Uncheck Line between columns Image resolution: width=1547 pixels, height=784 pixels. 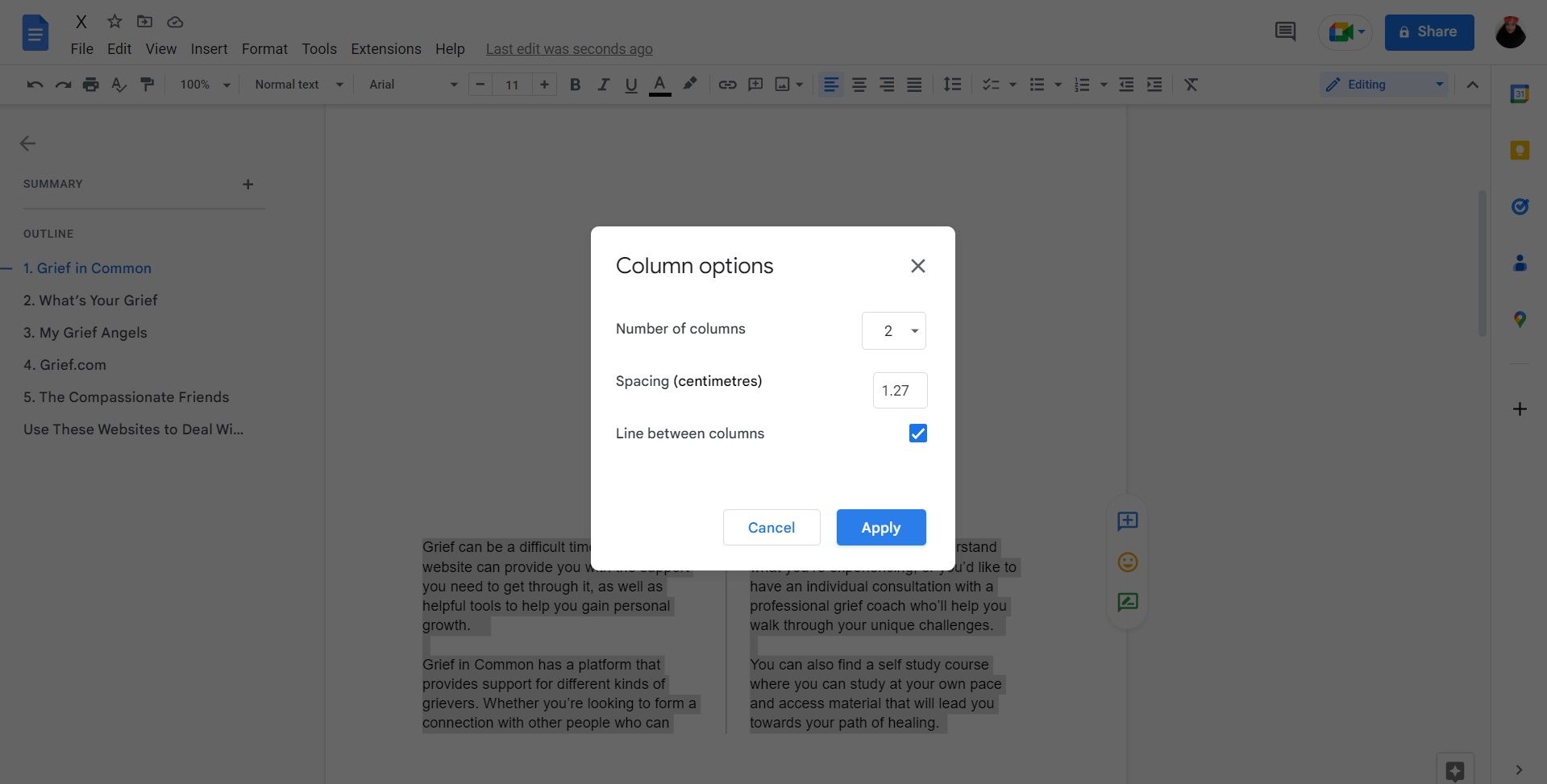coord(917,433)
